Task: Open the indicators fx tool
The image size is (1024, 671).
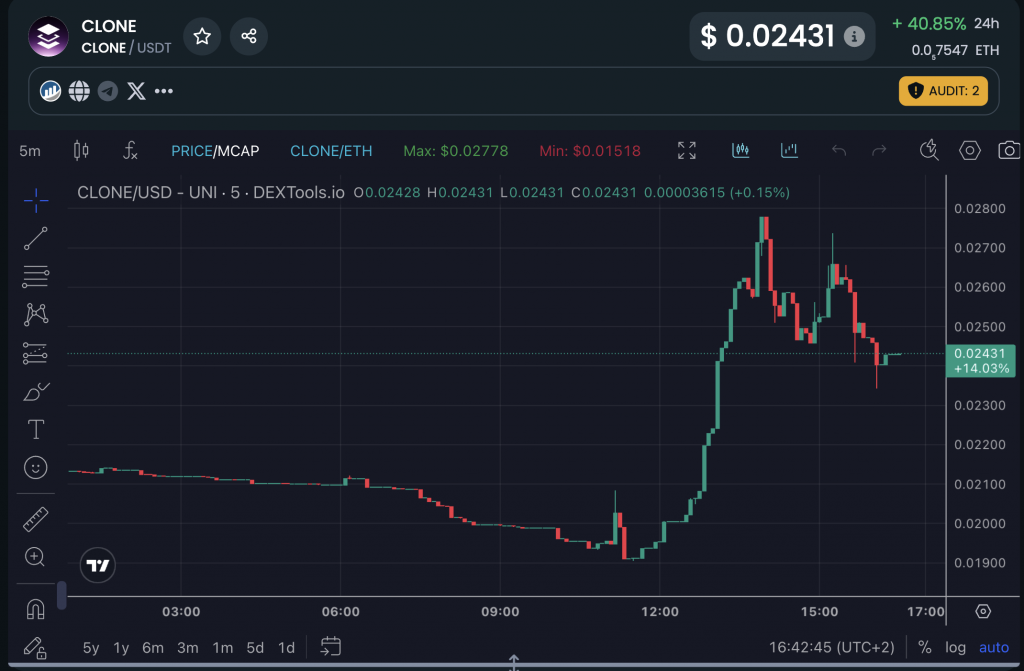Action: tap(130, 151)
